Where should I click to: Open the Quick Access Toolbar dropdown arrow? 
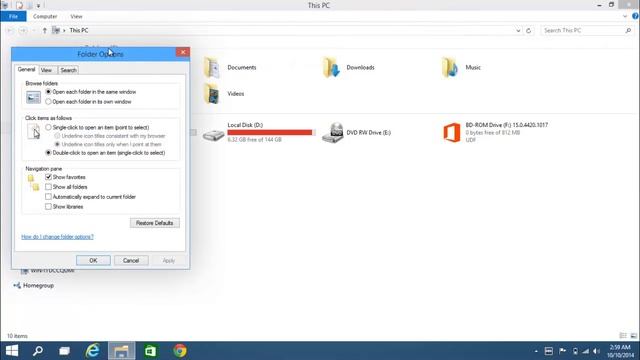tap(38, 5)
